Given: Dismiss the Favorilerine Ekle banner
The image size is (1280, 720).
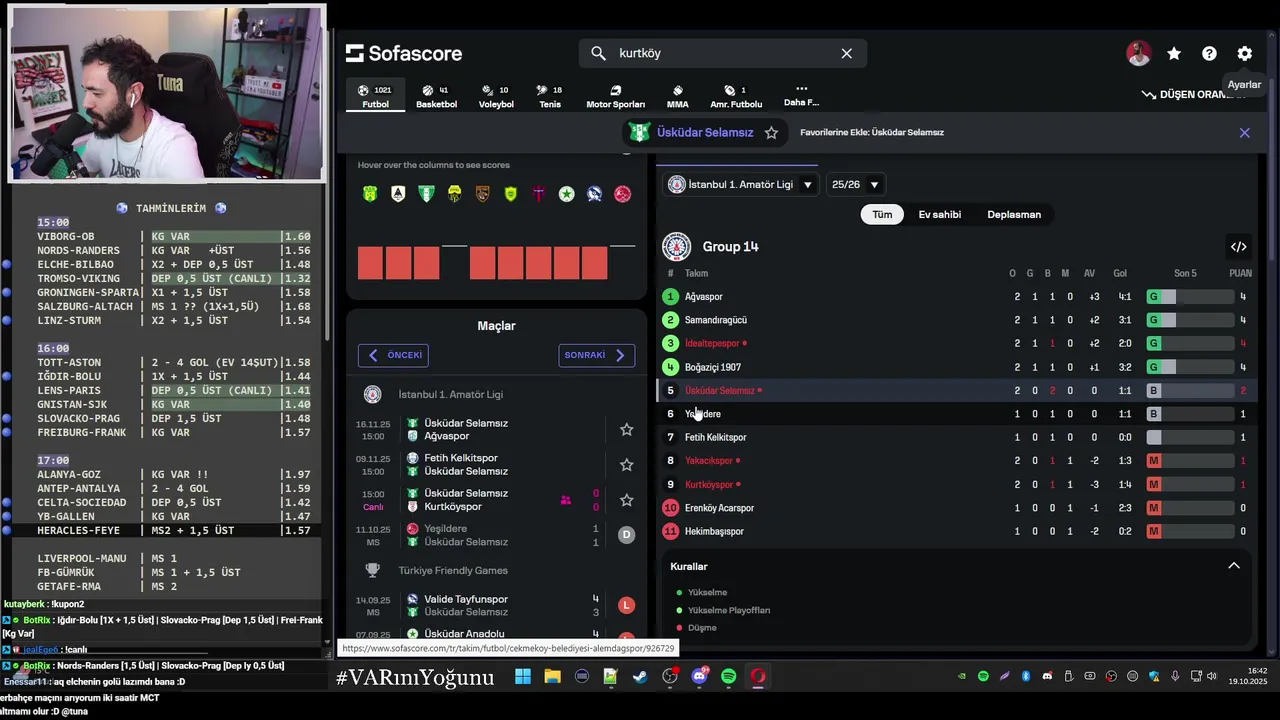Looking at the screenshot, I should (x=1245, y=132).
